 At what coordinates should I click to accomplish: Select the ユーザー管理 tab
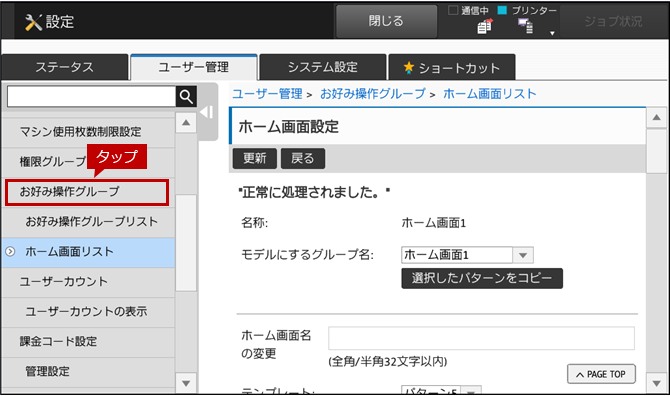click(x=194, y=67)
